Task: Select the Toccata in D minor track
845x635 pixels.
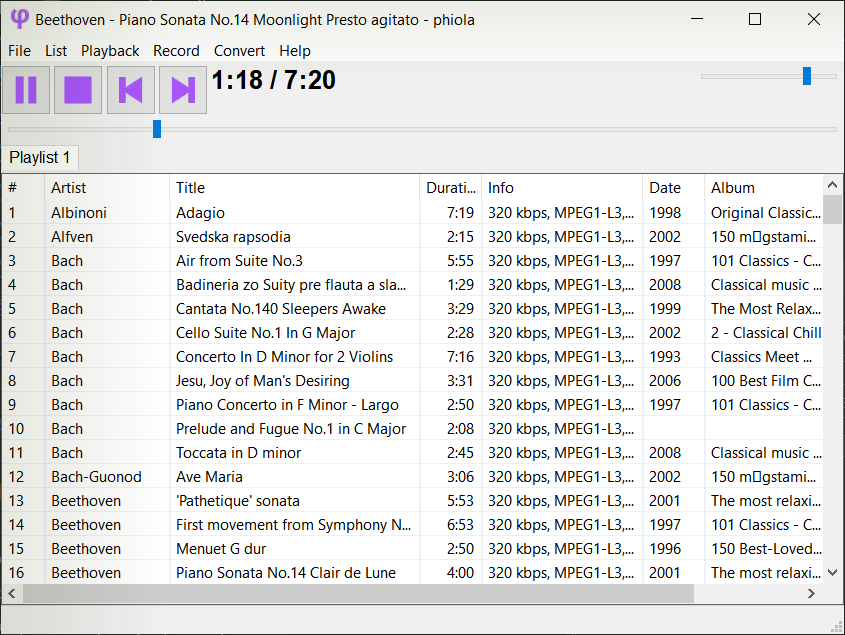Action: 238,453
